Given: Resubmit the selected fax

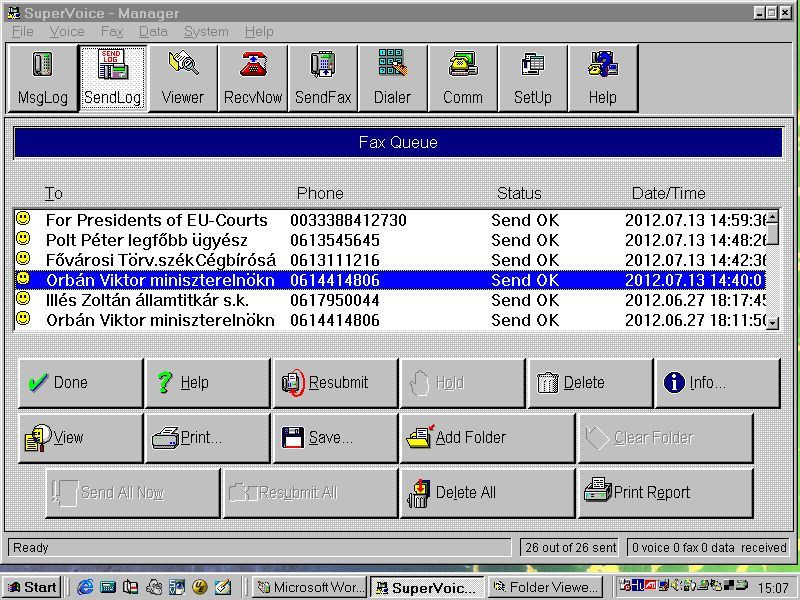Looking at the screenshot, I should [x=335, y=383].
